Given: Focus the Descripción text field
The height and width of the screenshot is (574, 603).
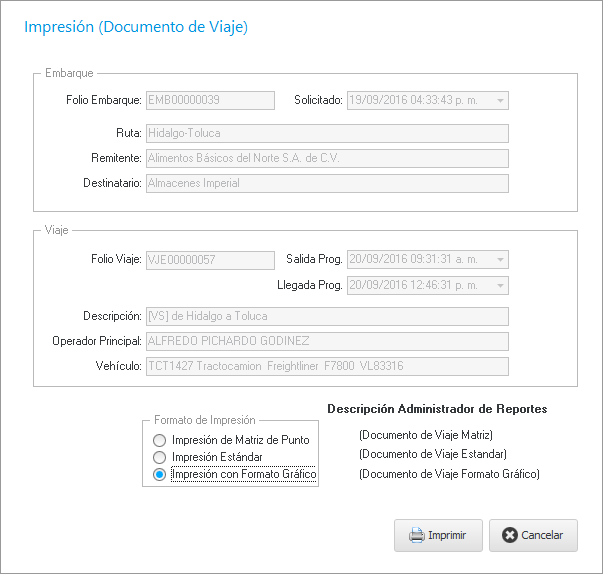Looking at the screenshot, I should [x=327, y=316].
